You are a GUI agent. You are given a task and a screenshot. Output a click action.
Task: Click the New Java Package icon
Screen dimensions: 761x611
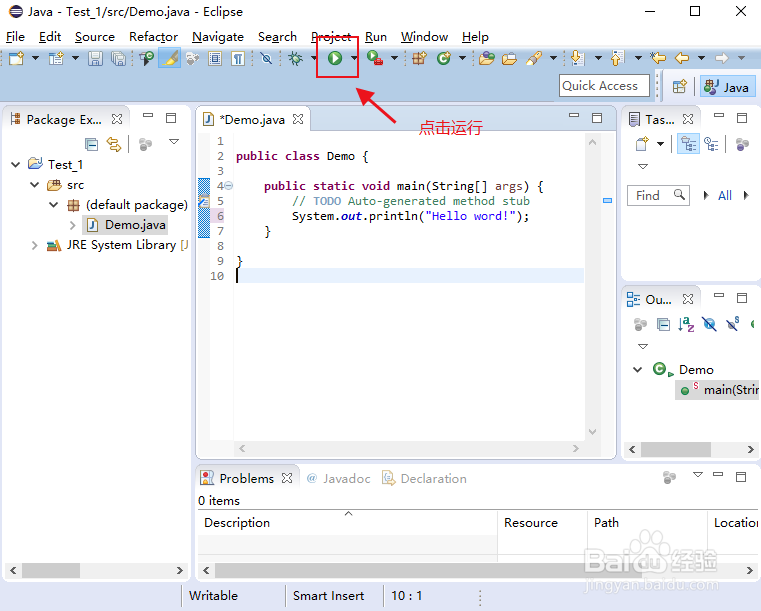(x=419, y=58)
